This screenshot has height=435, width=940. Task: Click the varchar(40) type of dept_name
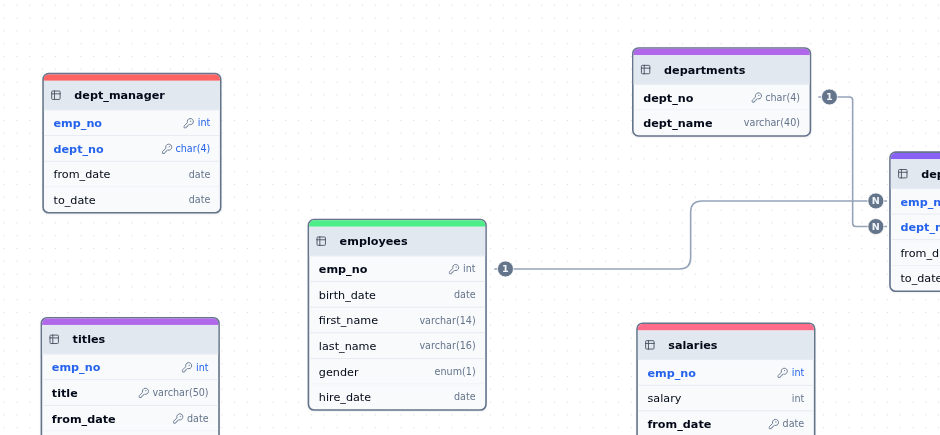772,123
